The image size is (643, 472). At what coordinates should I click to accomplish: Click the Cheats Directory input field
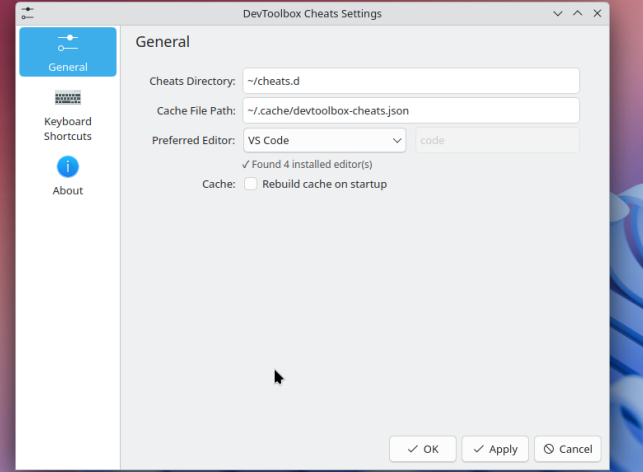[411, 81]
